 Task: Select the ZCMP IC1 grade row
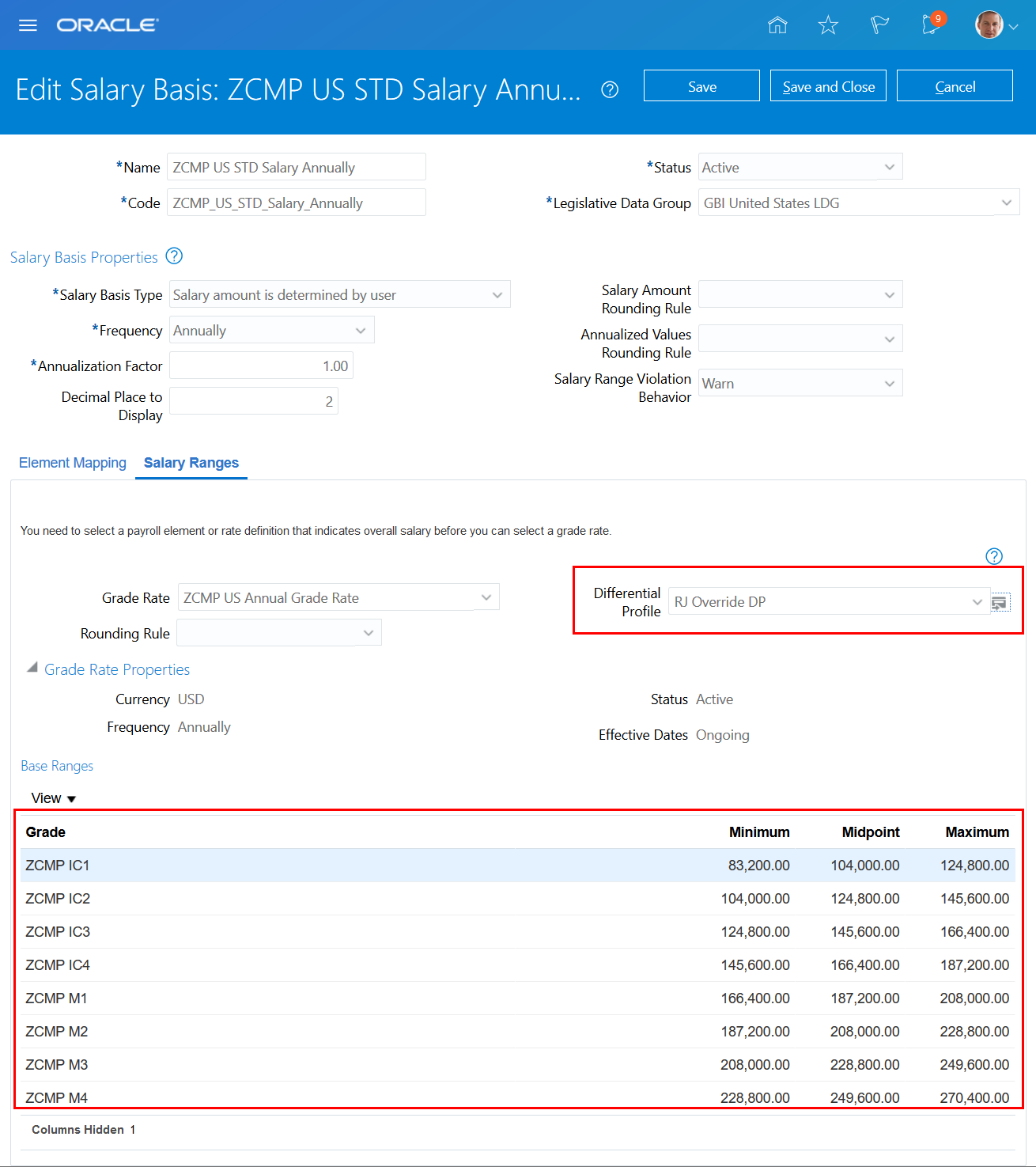point(518,866)
